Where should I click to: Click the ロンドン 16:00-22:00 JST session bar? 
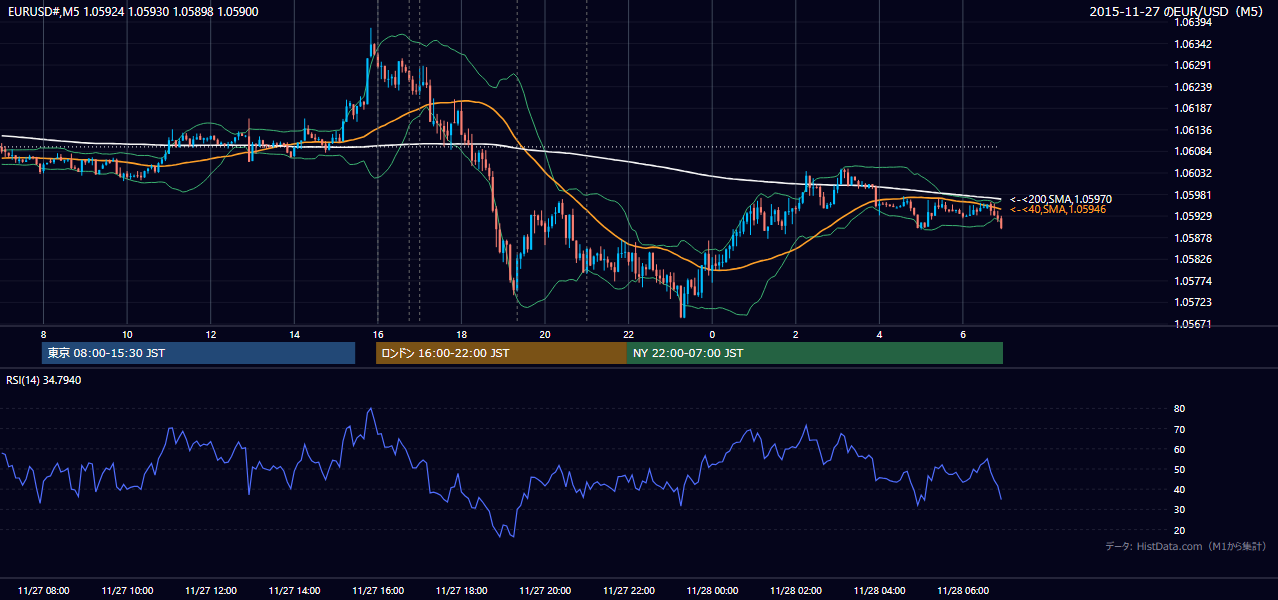(x=501, y=353)
